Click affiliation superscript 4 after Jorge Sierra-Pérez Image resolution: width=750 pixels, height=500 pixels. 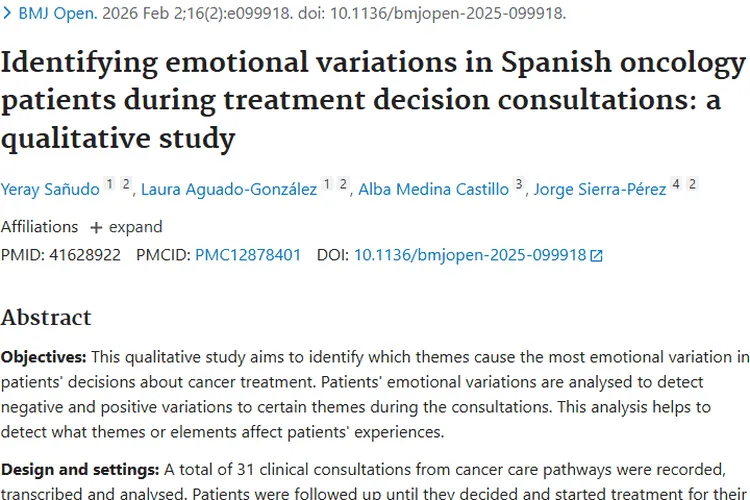click(676, 185)
